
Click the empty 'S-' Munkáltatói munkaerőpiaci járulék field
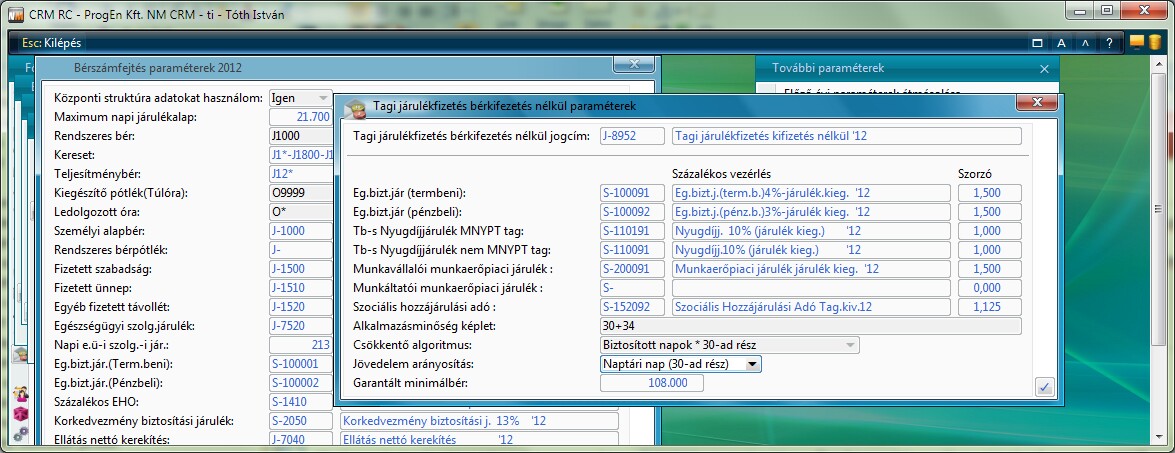point(632,288)
